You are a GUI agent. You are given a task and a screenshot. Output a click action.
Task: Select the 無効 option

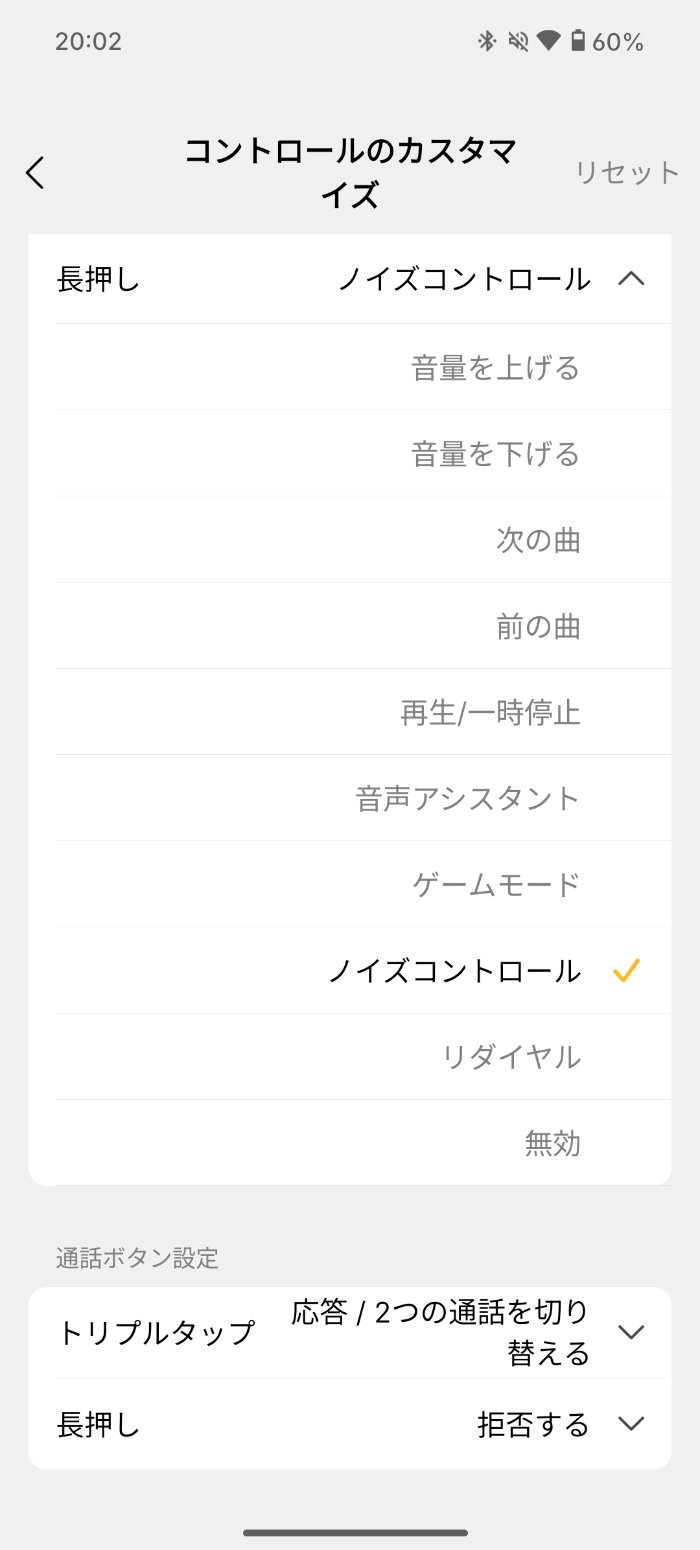tap(553, 1143)
